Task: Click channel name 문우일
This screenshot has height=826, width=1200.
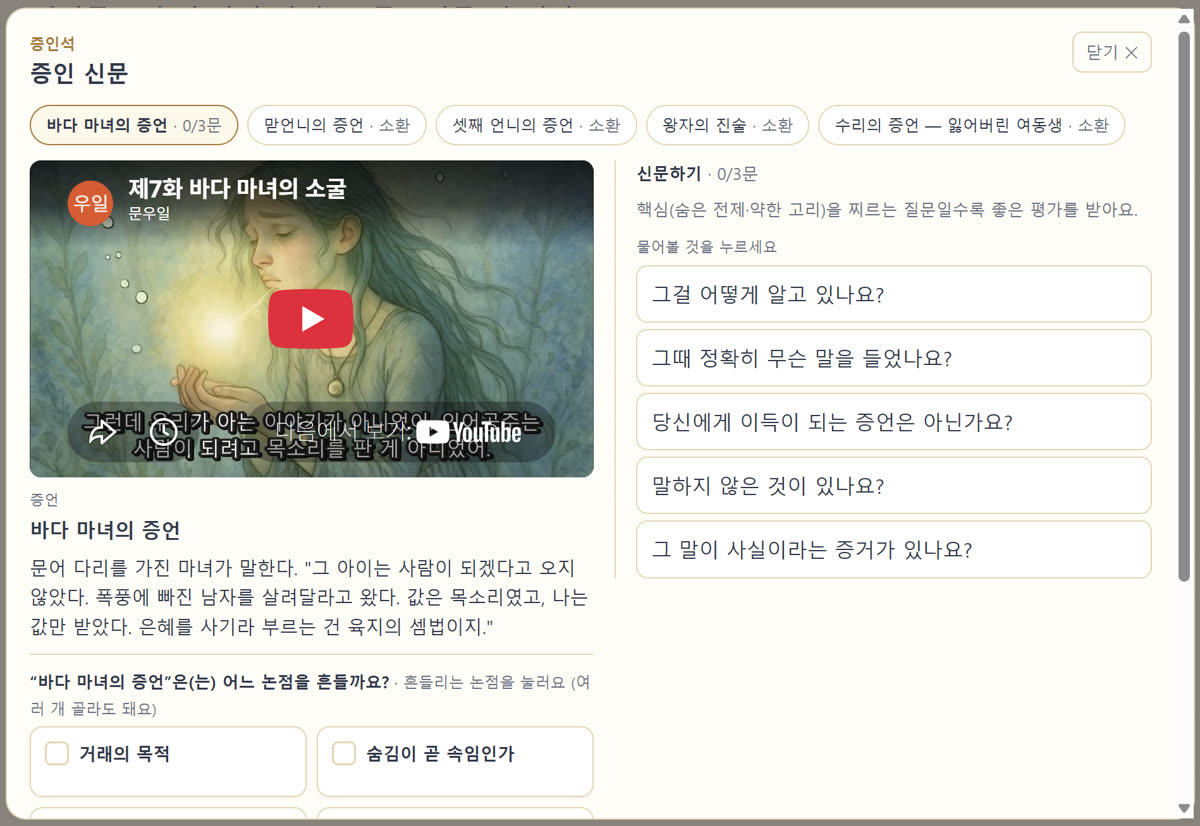Action: point(149,213)
